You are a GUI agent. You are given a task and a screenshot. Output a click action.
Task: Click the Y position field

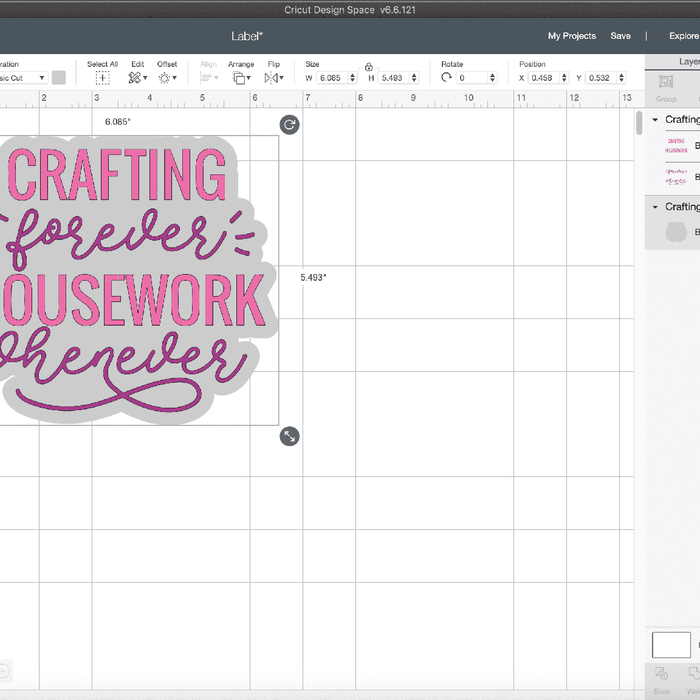(x=601, y=78)
